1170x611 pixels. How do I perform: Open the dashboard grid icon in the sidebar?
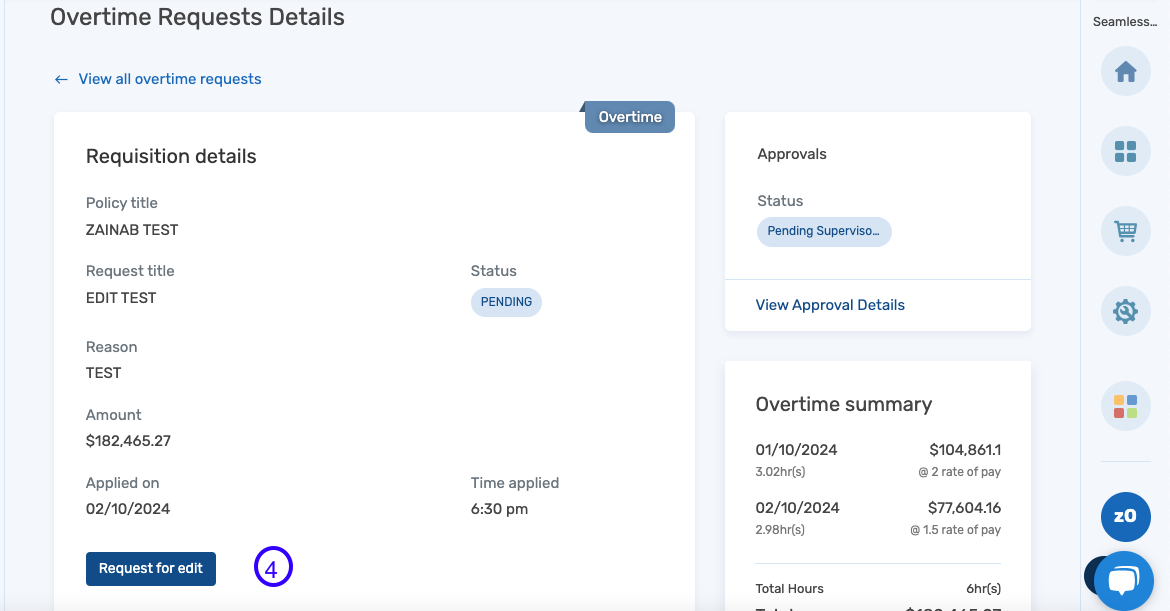pyautogui.click(x=1125, y=151)
